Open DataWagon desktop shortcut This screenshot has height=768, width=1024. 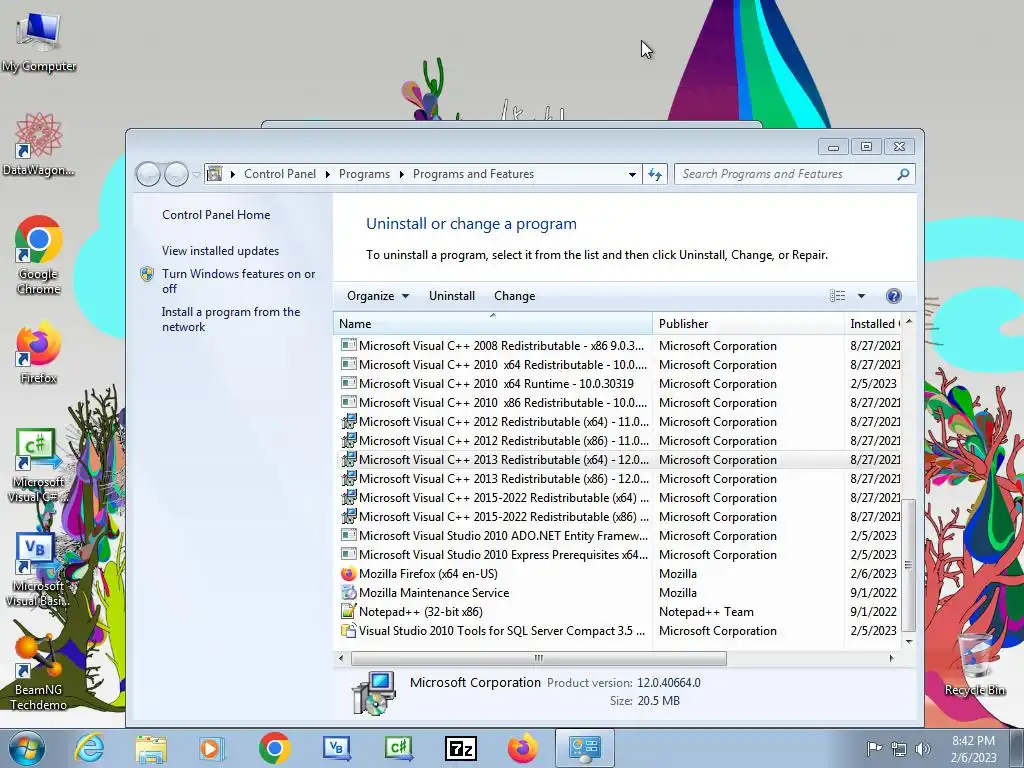click(x=39, y=144)
